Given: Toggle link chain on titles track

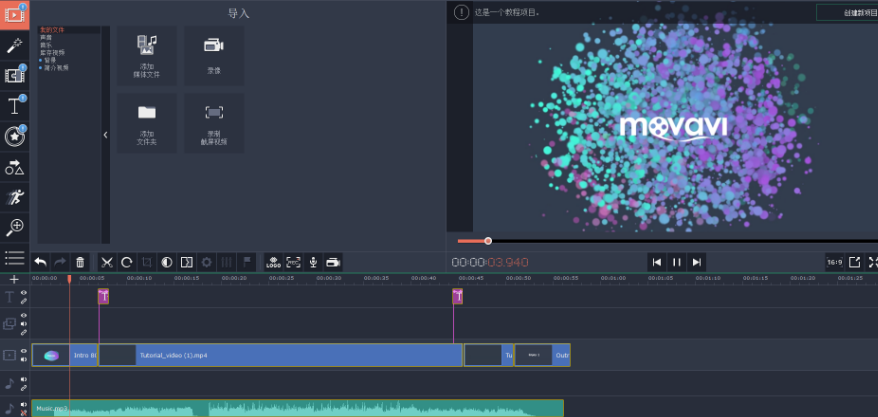Looking at the screenshot, I should [x=24, y=301].
